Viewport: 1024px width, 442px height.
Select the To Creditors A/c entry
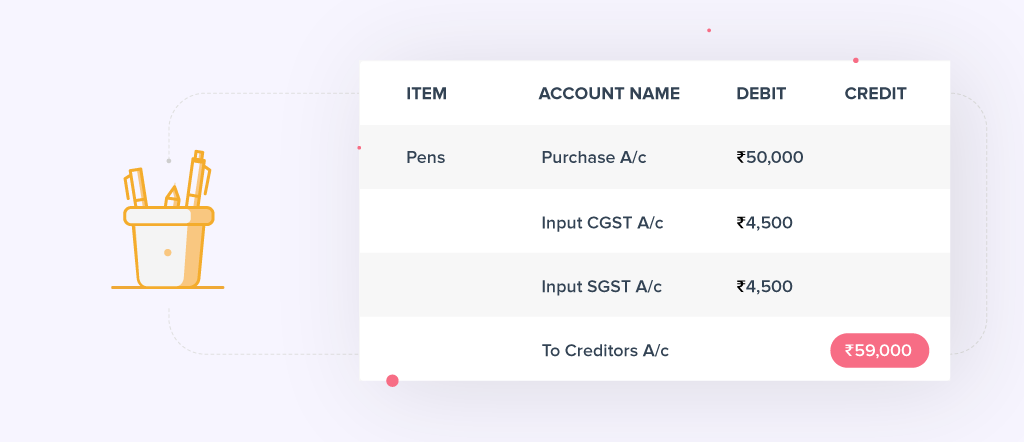pos(605,350)
